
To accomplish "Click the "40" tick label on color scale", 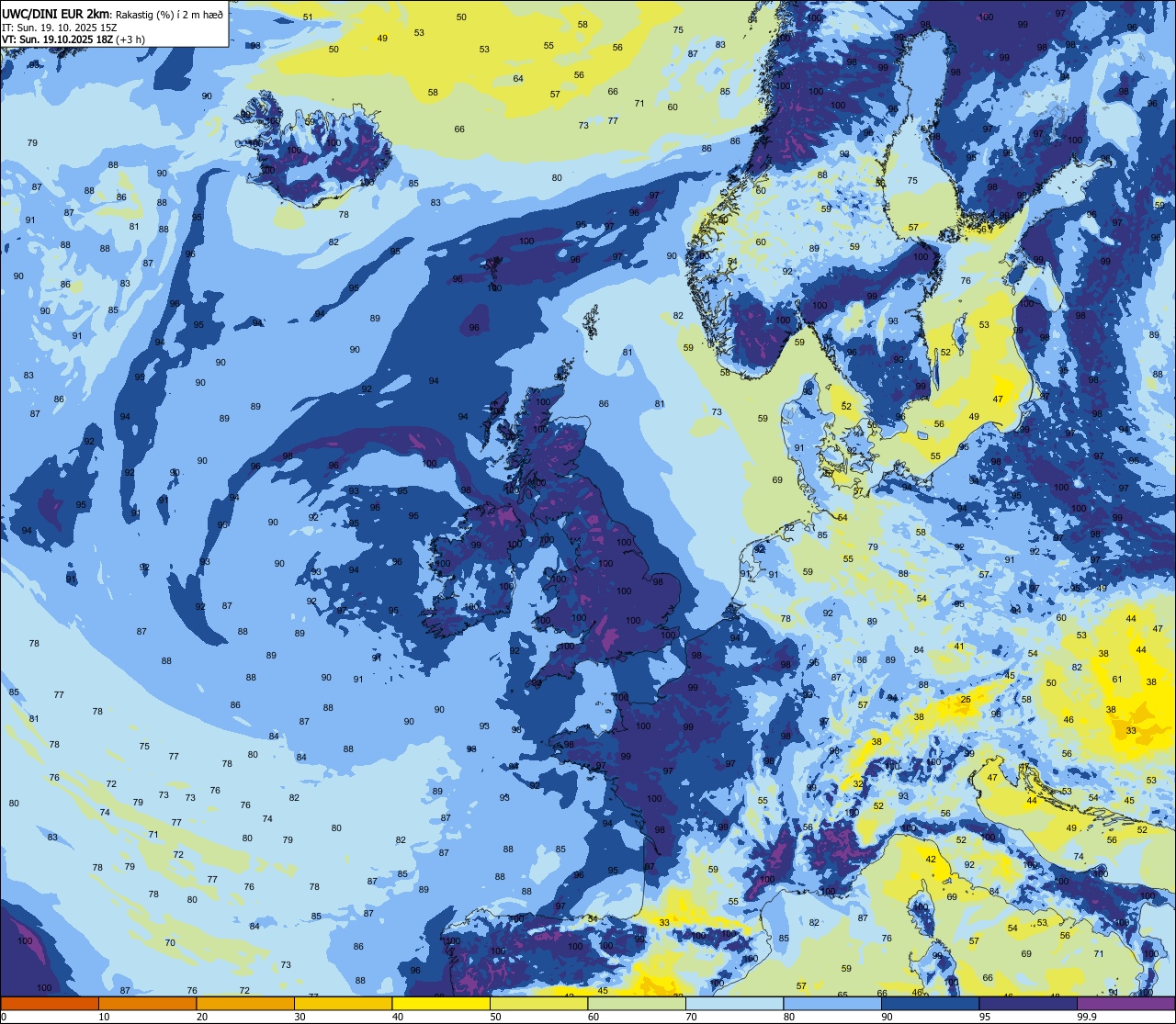I will pos(398,1017).
